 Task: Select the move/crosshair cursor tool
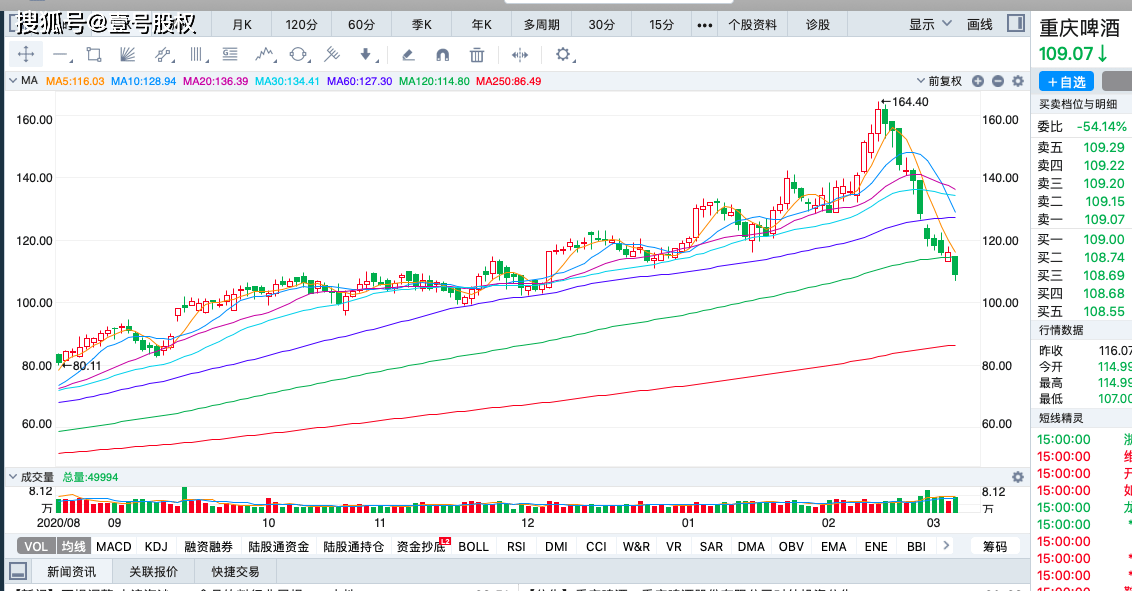coord(26,55)
